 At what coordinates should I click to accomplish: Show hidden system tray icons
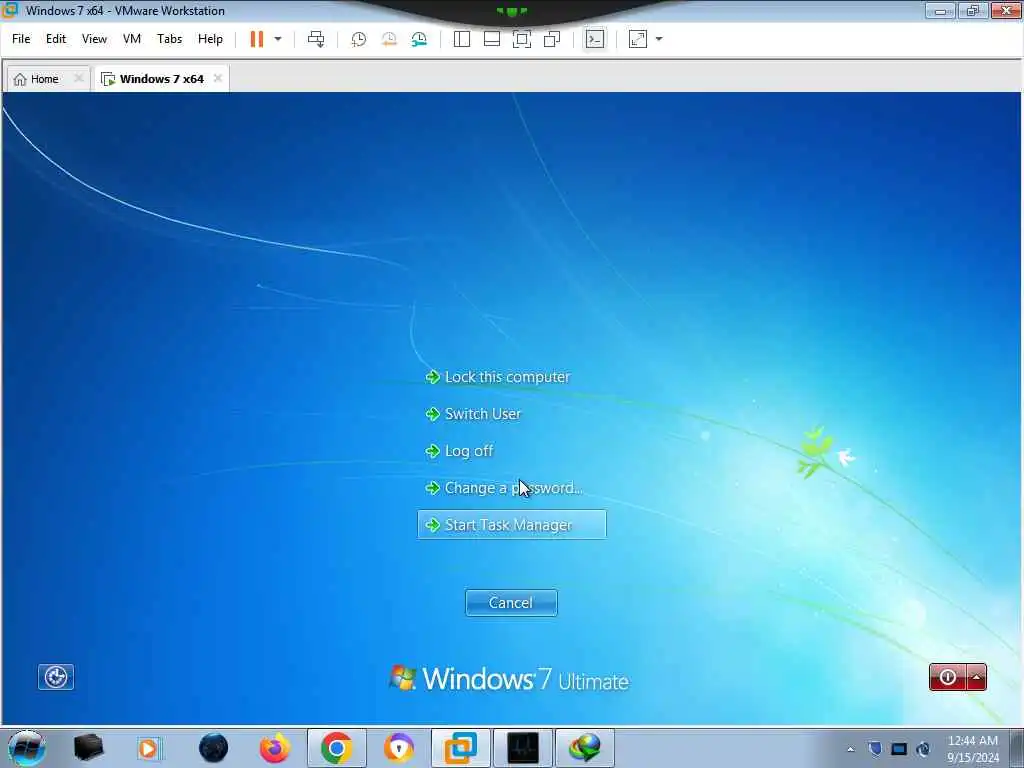[850, 749]
